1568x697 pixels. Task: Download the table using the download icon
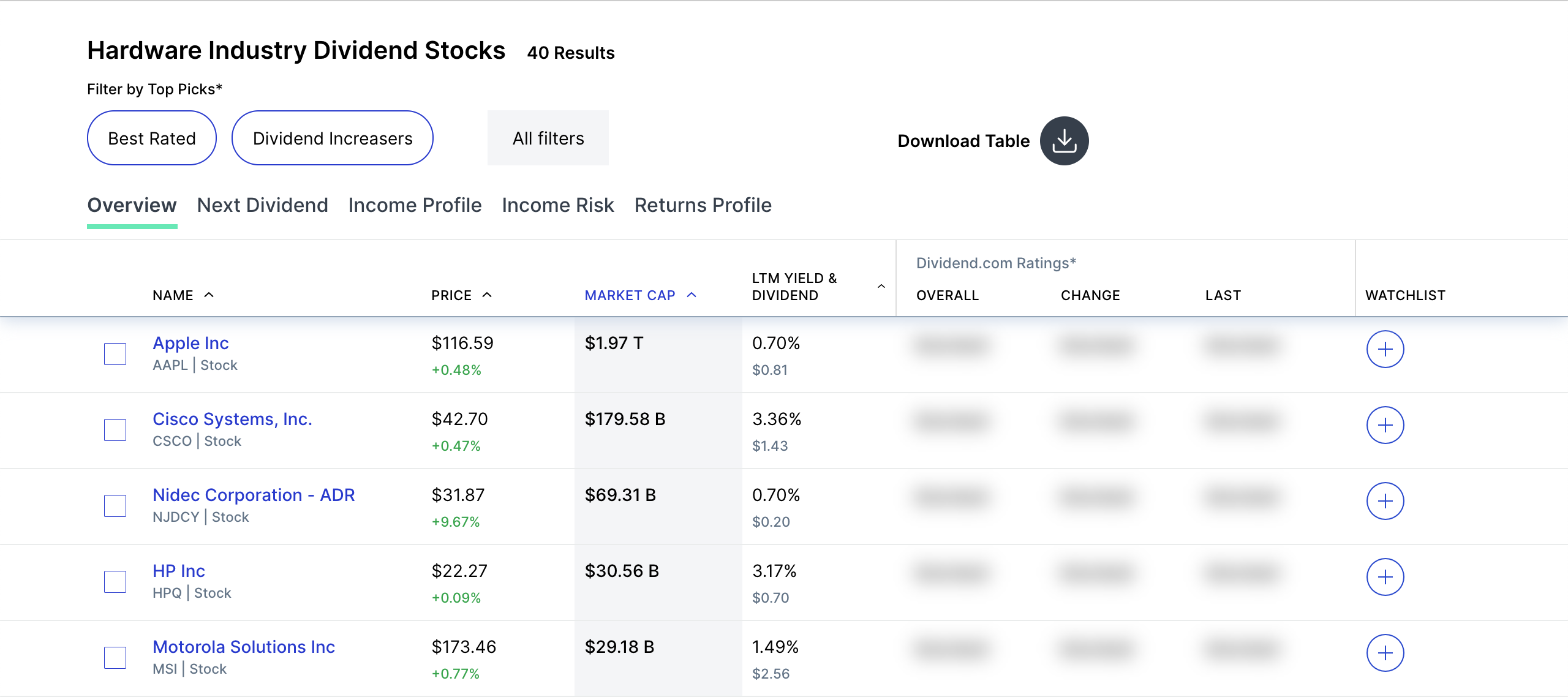(x=1064, y=140)
